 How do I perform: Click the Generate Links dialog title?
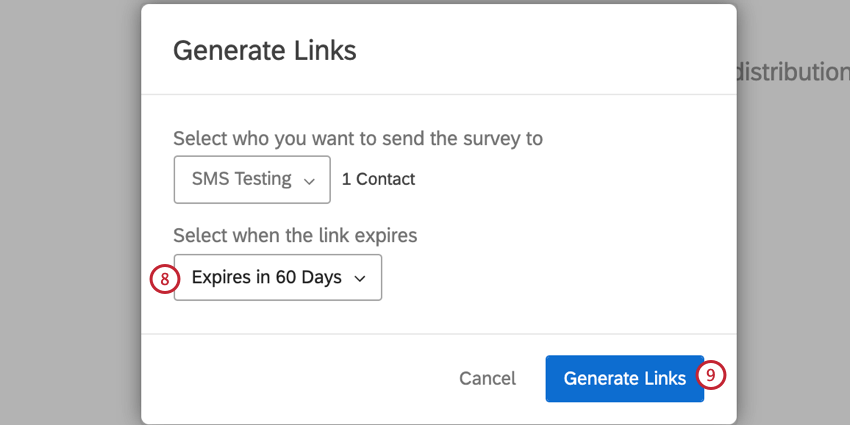pos(264,50)
